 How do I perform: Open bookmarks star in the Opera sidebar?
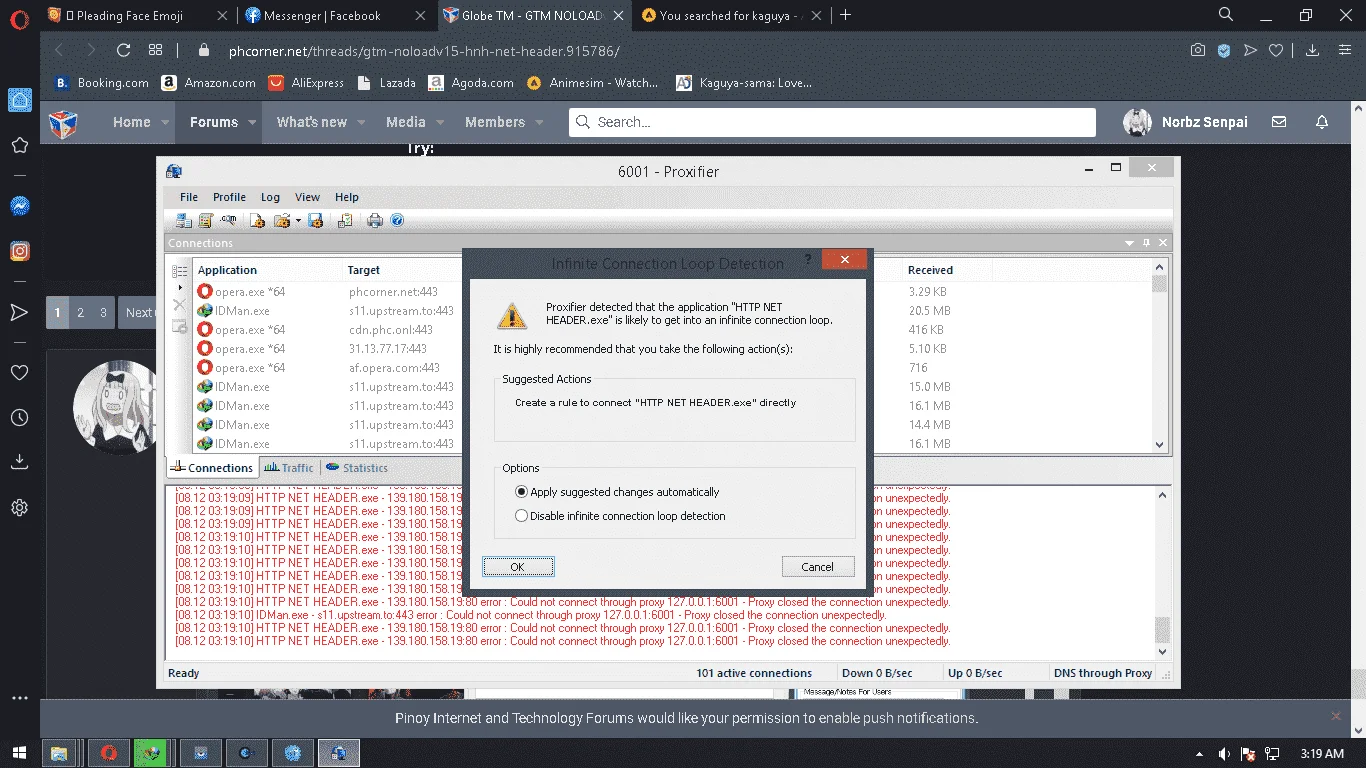(19, 145)
